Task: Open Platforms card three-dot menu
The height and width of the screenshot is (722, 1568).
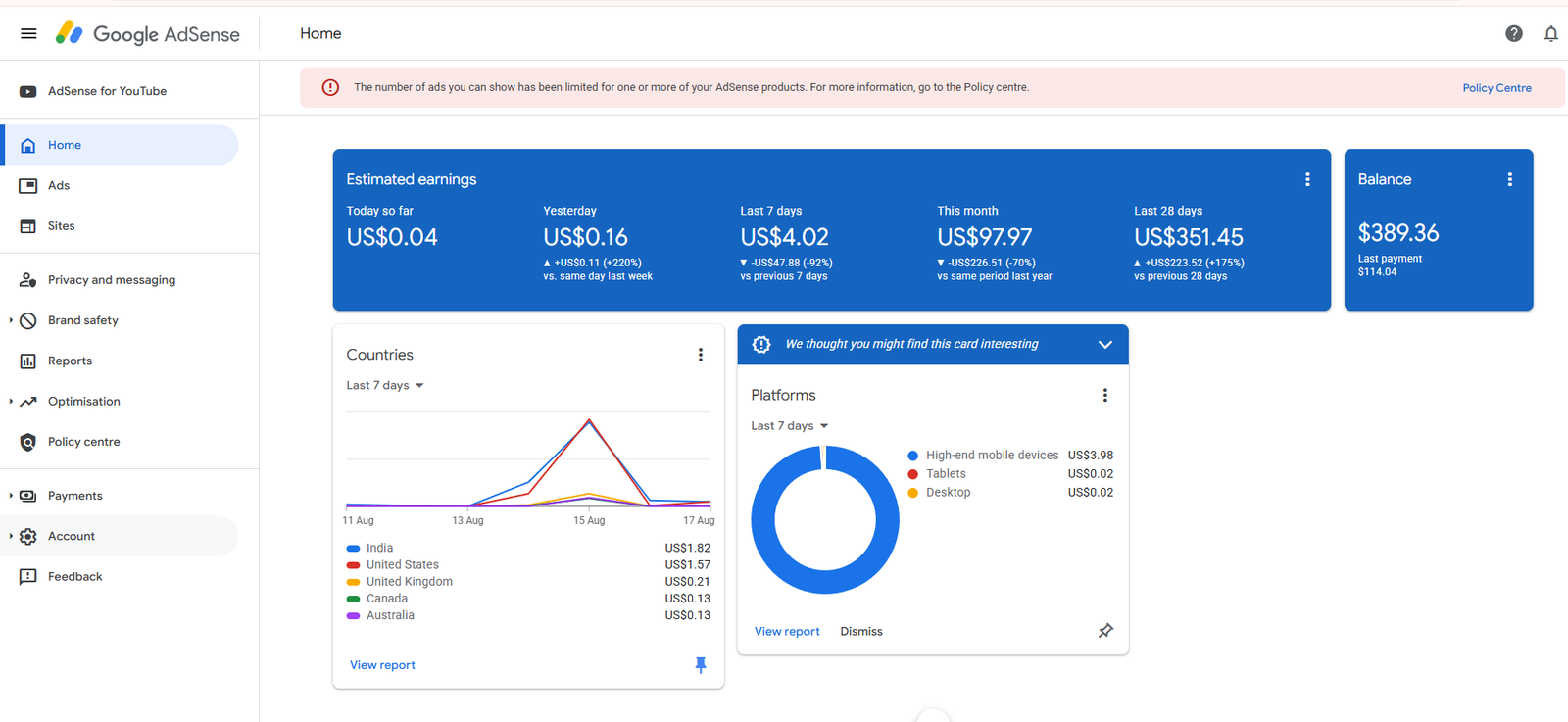Action: [x=1105, y=395]
